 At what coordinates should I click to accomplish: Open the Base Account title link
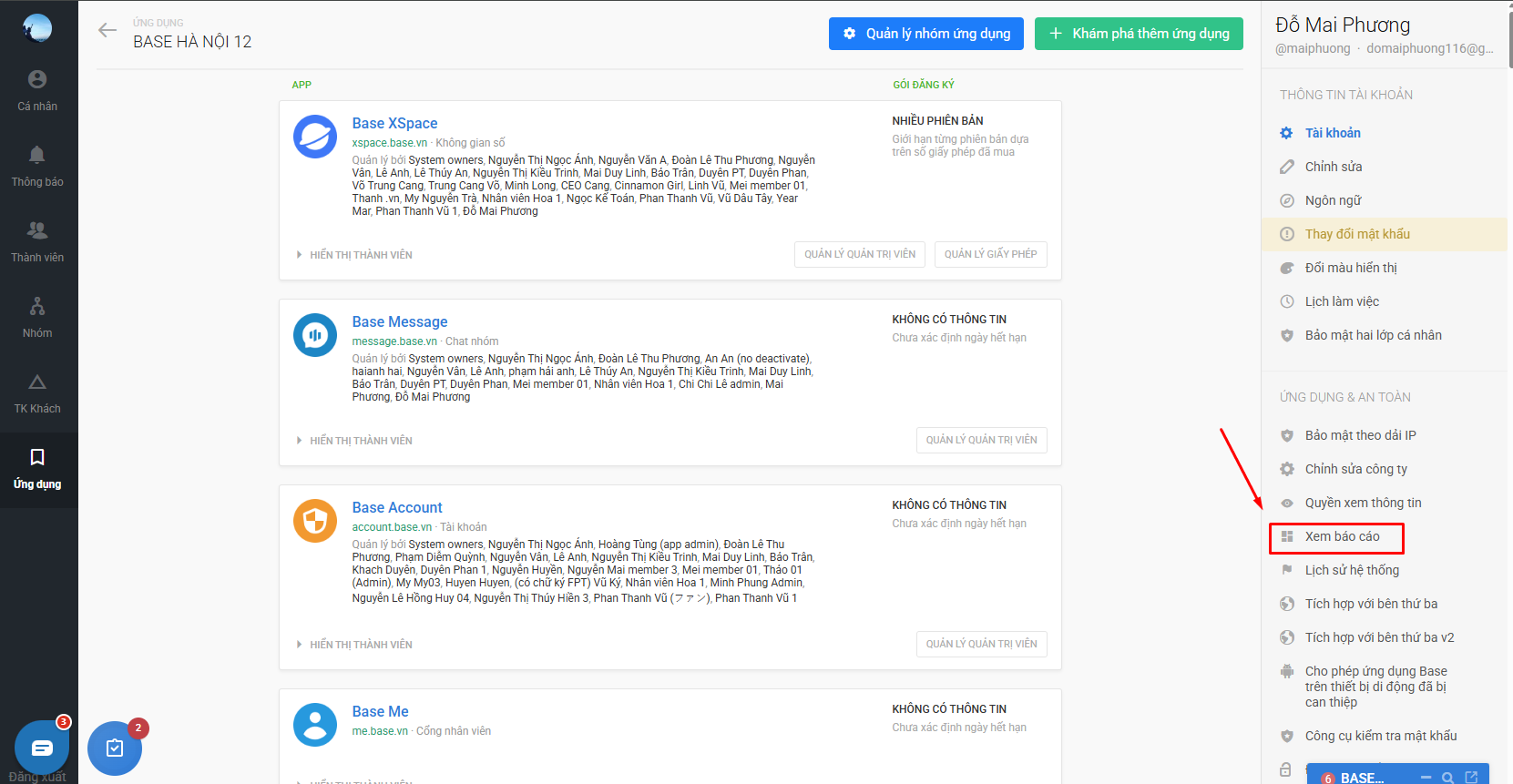pos(397,508)
